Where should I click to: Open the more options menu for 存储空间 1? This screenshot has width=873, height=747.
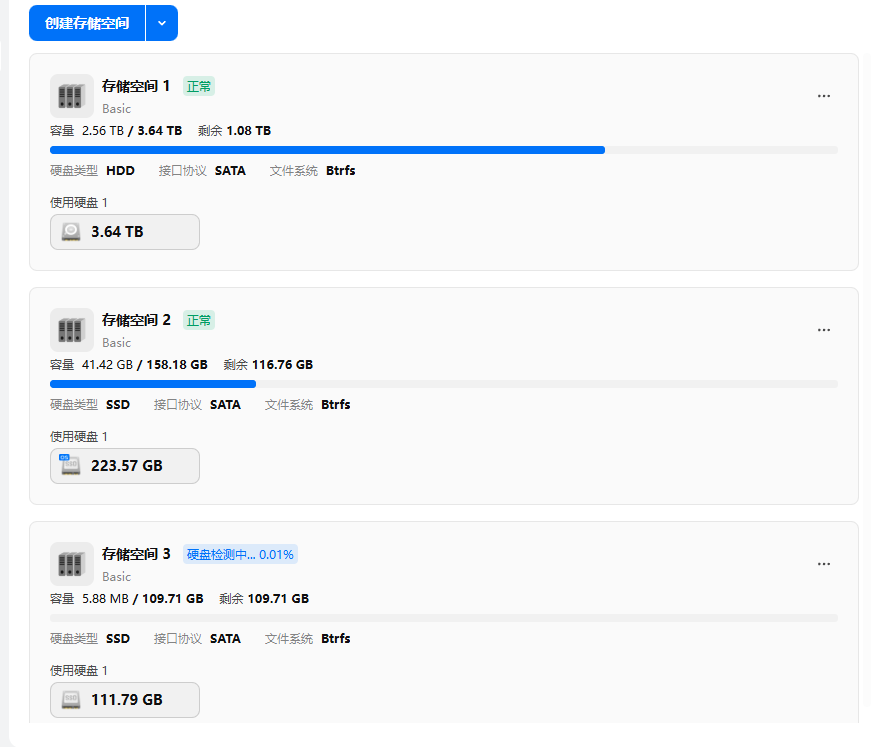824,96
